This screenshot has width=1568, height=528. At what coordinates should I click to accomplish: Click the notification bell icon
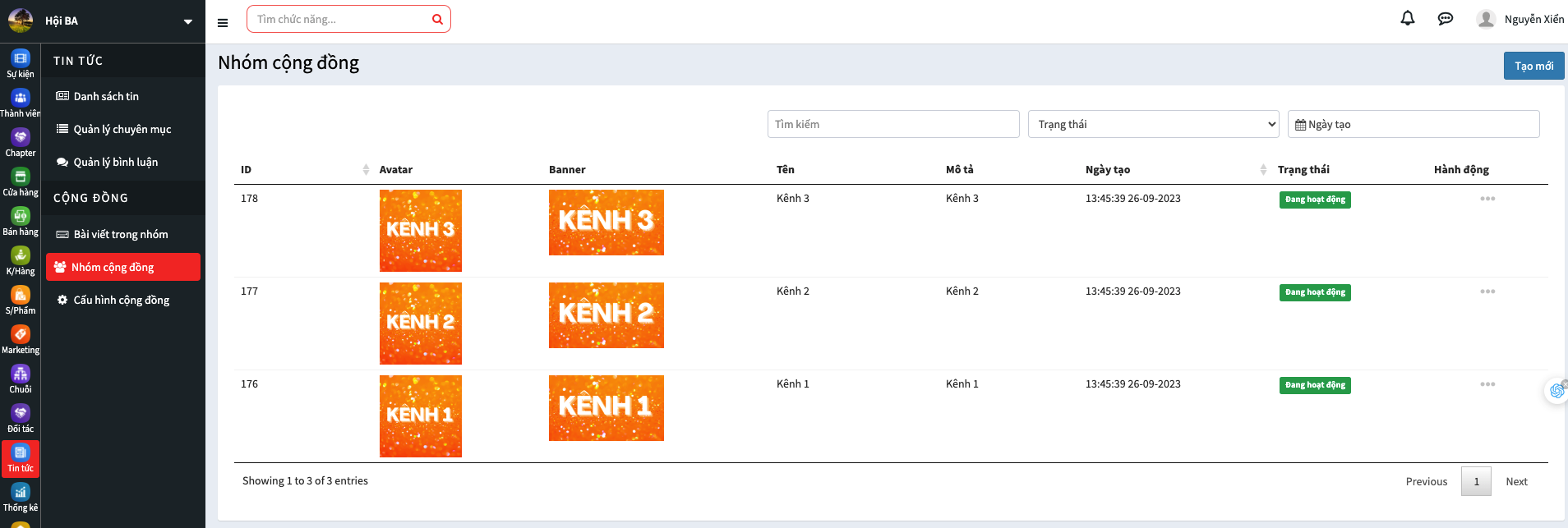1407,19
